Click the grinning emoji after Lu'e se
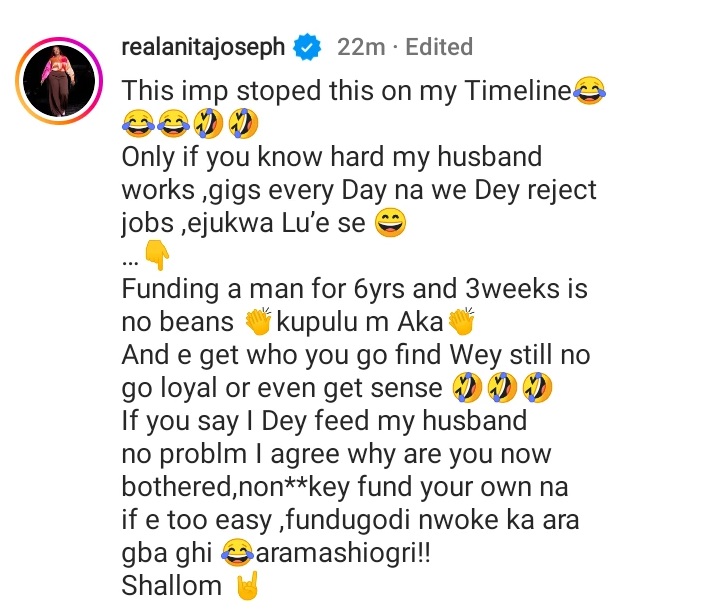 391,223
